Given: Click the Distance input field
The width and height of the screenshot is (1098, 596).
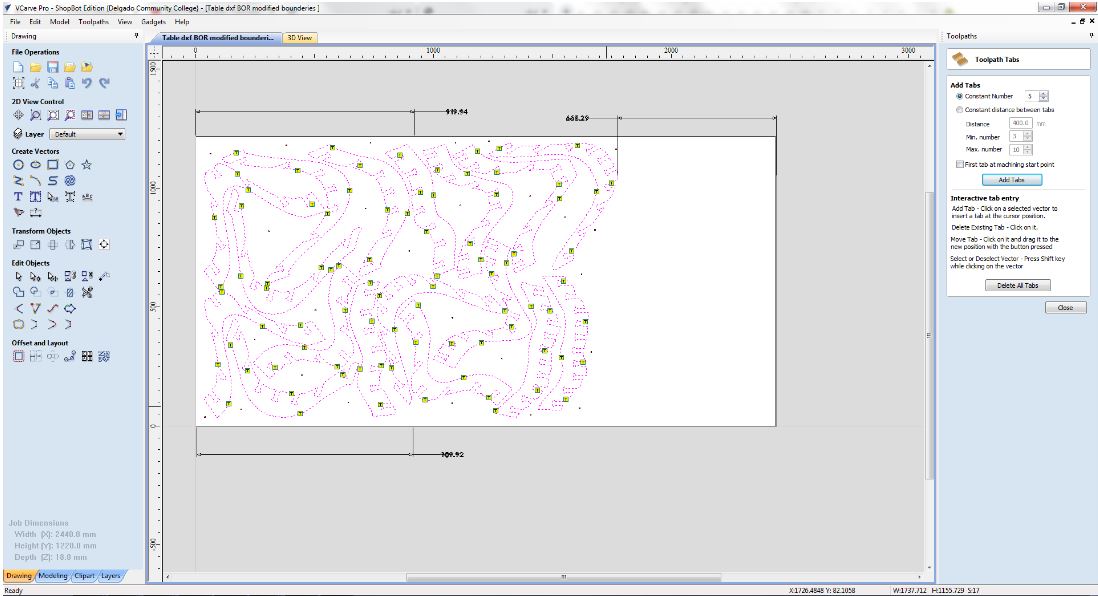Looking at the screenshot, I should pos(1021,123).
